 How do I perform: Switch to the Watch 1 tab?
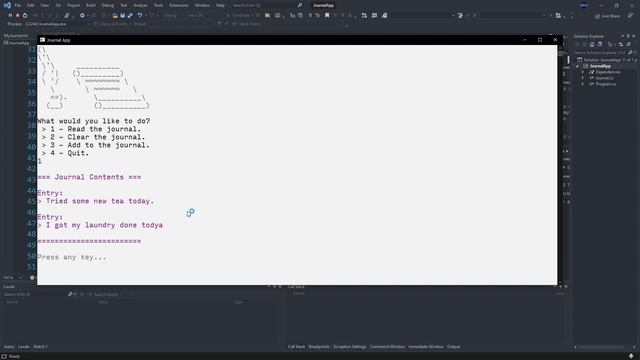40,347
